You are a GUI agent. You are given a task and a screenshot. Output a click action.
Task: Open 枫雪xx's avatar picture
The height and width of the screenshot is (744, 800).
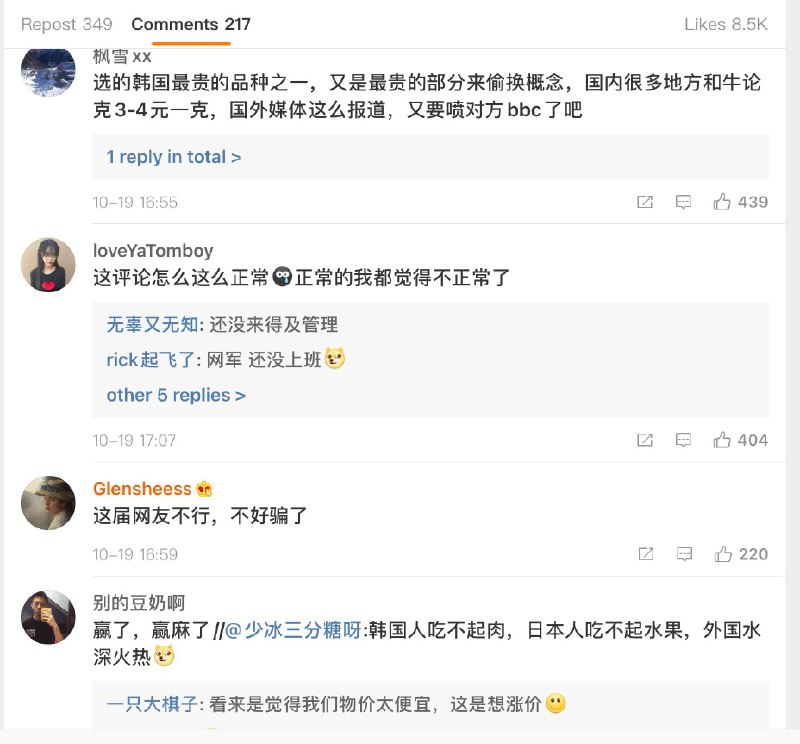[47, 72]
